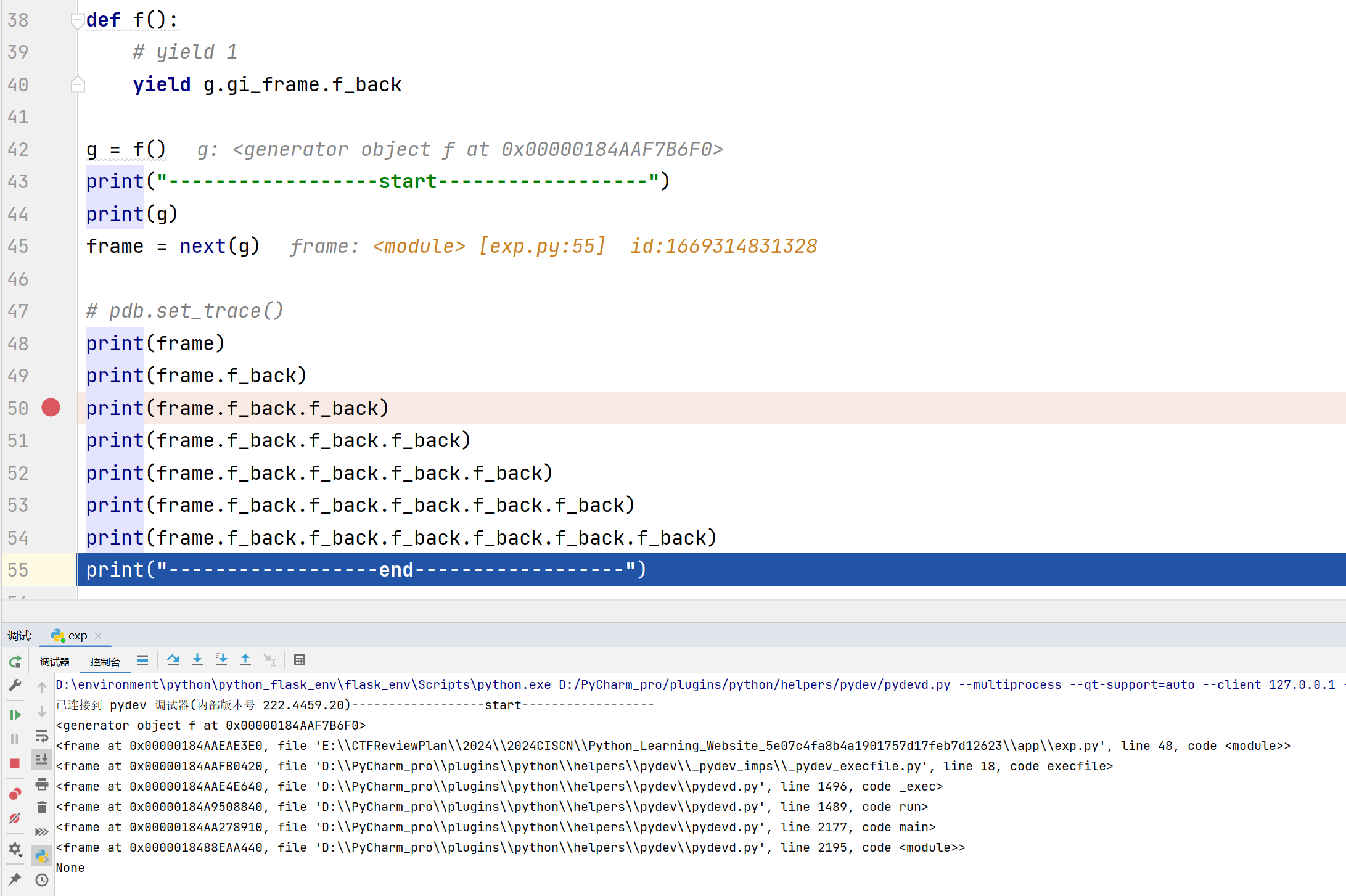Click python.exe path link in console

(x=303, y=684)
